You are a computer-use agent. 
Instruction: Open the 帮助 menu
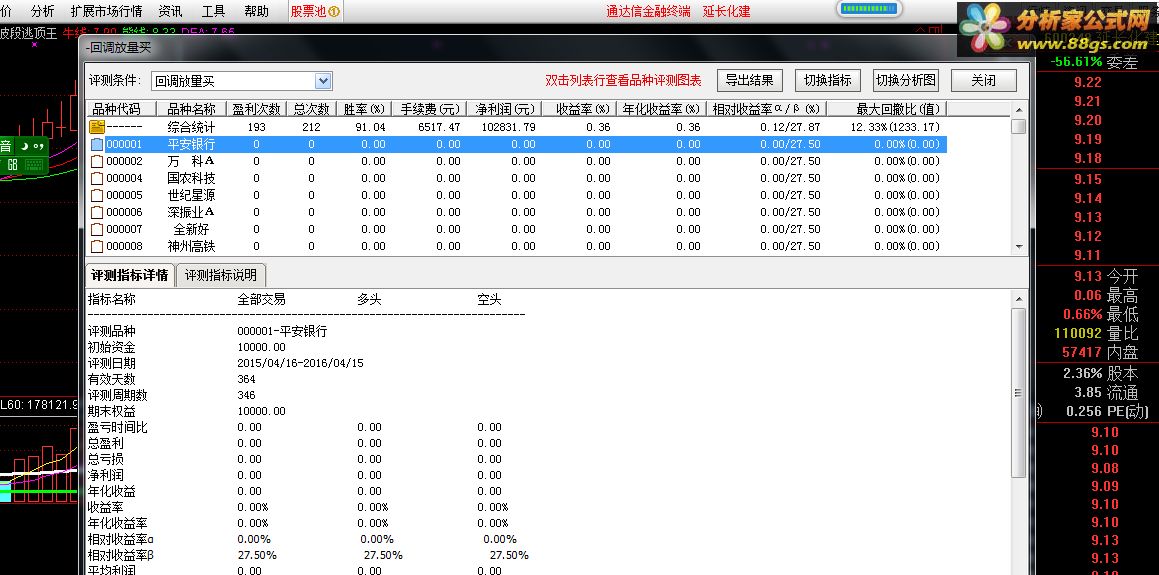coord(256,11)
